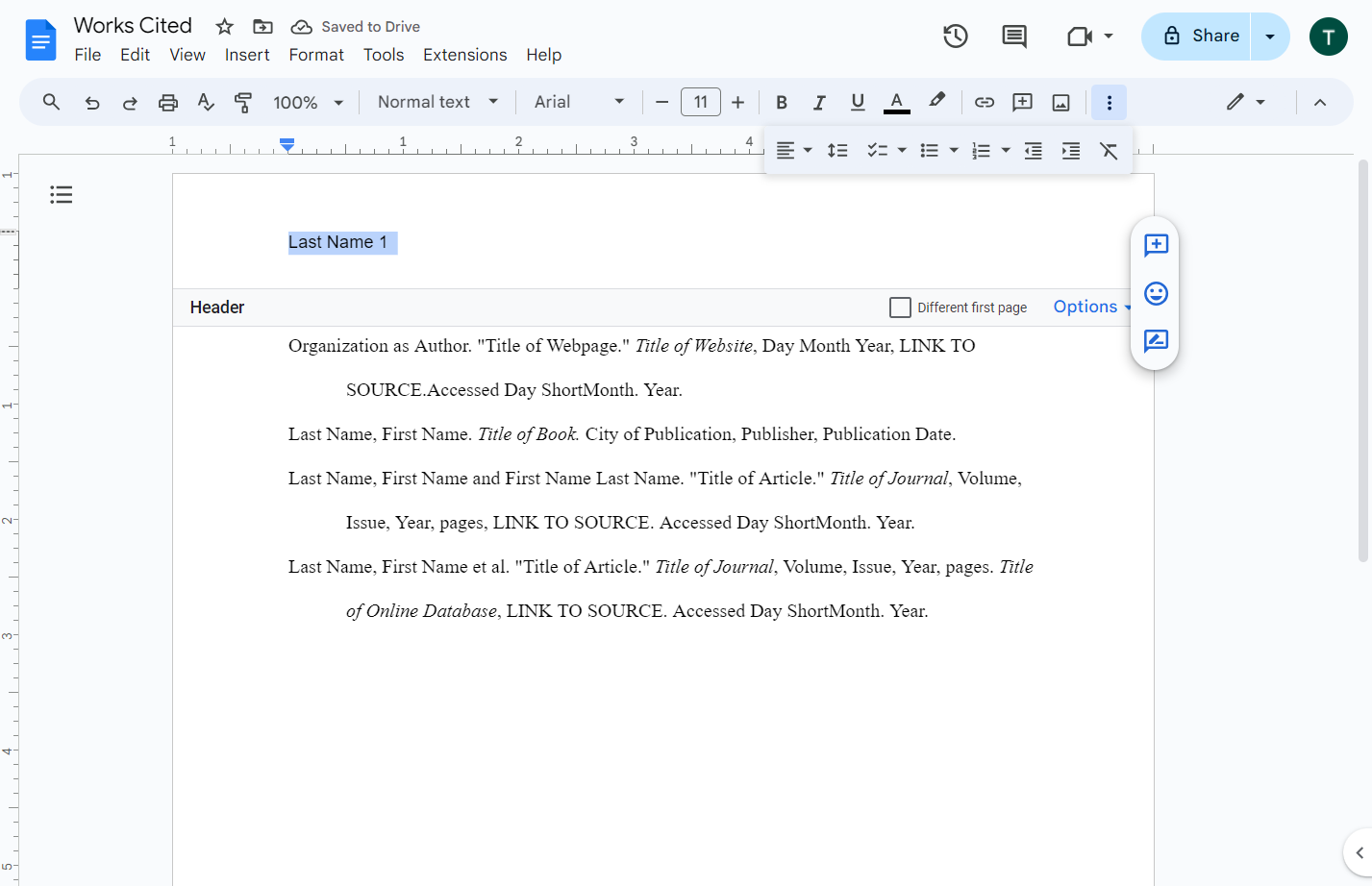This screenshot has width=1372, height=886.
Task: Open the Edit menu
Action: coord(135,55)
